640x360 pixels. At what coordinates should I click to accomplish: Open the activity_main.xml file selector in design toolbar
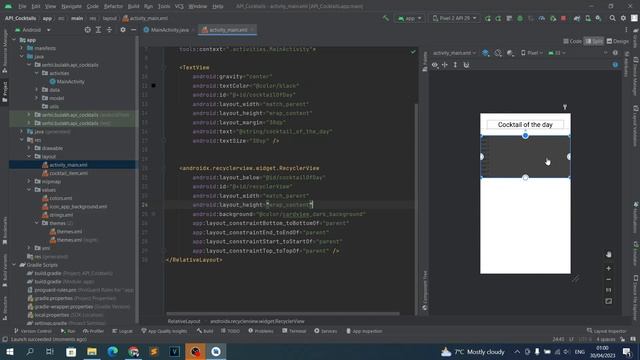point(454,53)
